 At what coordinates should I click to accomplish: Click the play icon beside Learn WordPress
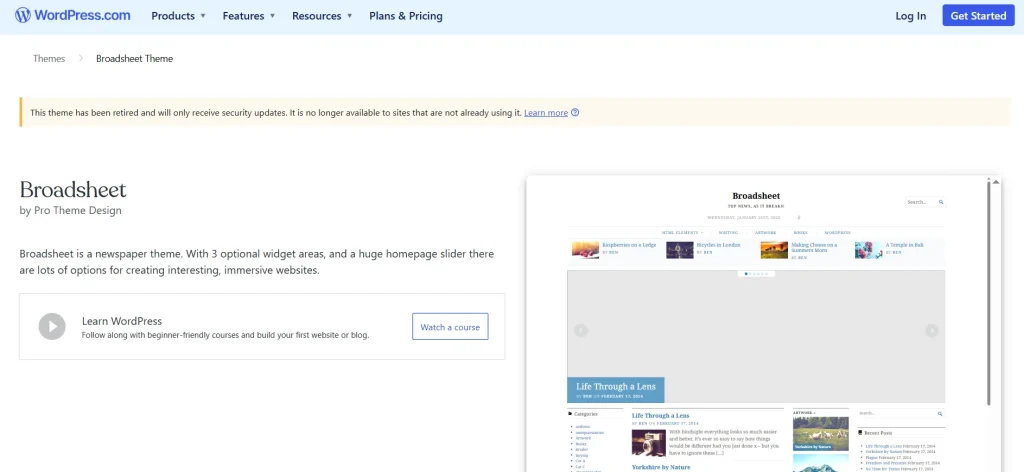tap(52, 326)
